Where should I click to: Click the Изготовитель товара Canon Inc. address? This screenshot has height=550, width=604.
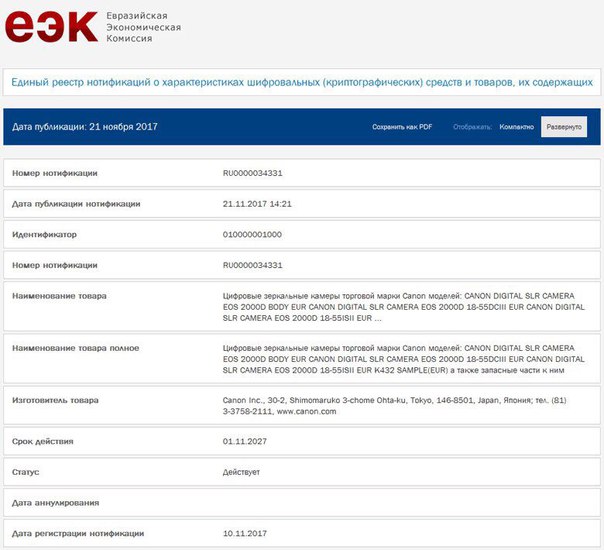[394, 406]
